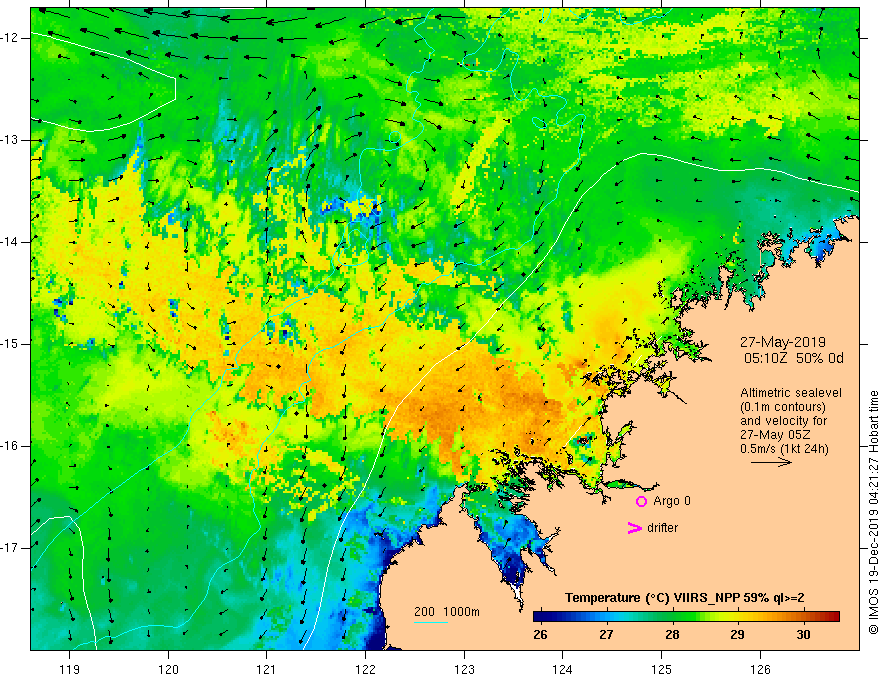
Task: Click the magenta Argo circle legend marker
Action: tap(641, 501)
